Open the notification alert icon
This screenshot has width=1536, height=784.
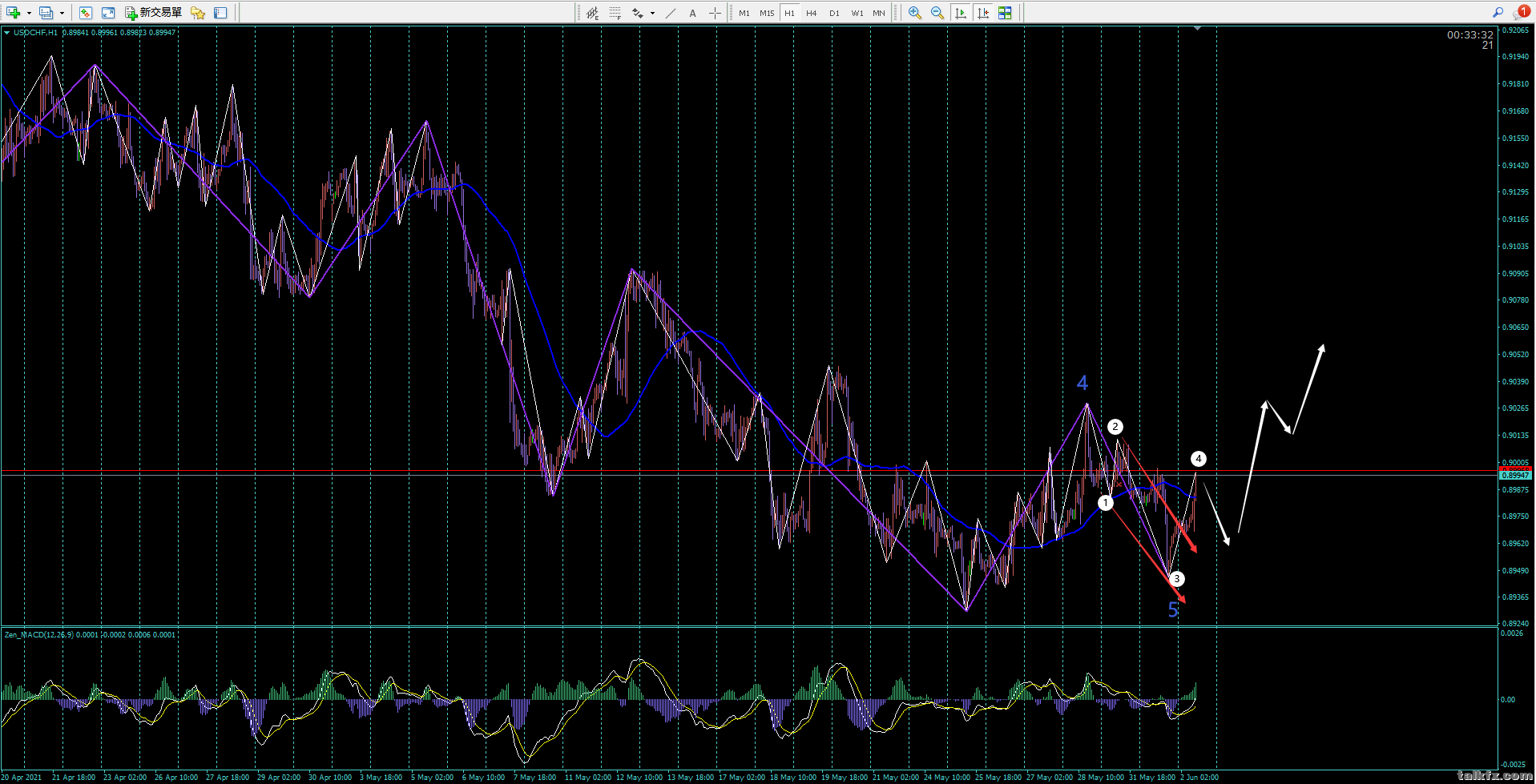[x=1522, y=12]
